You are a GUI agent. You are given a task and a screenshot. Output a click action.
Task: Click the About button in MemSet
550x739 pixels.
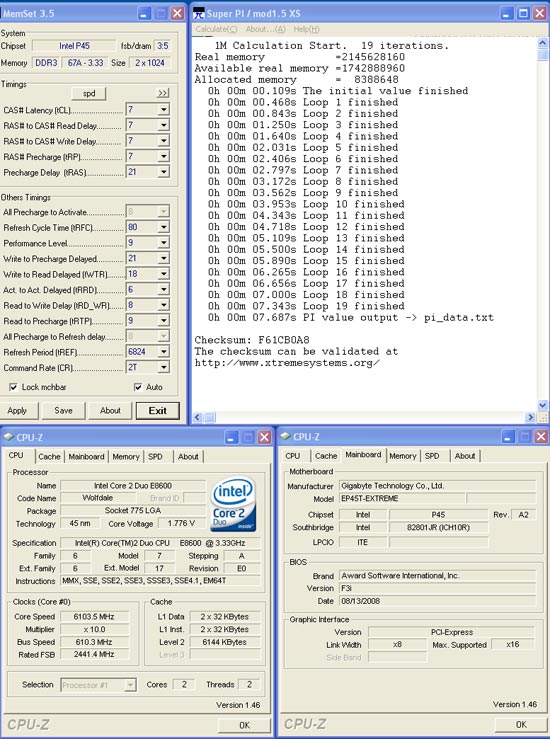click(x=110, y=411)
